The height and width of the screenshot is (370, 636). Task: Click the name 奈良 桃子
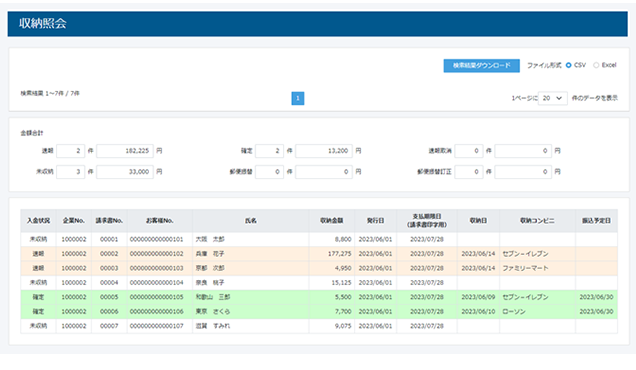coord(210,283)
